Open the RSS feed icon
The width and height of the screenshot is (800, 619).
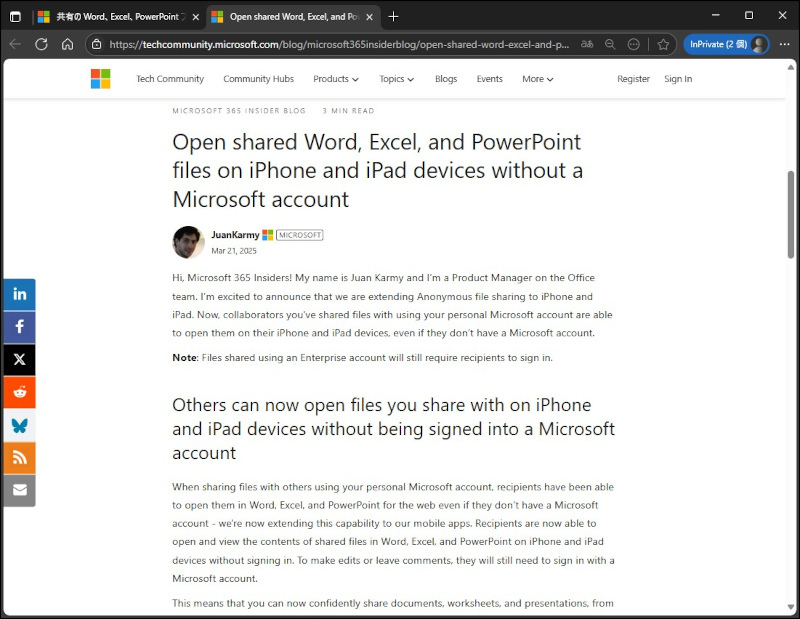tap(19, 458)
